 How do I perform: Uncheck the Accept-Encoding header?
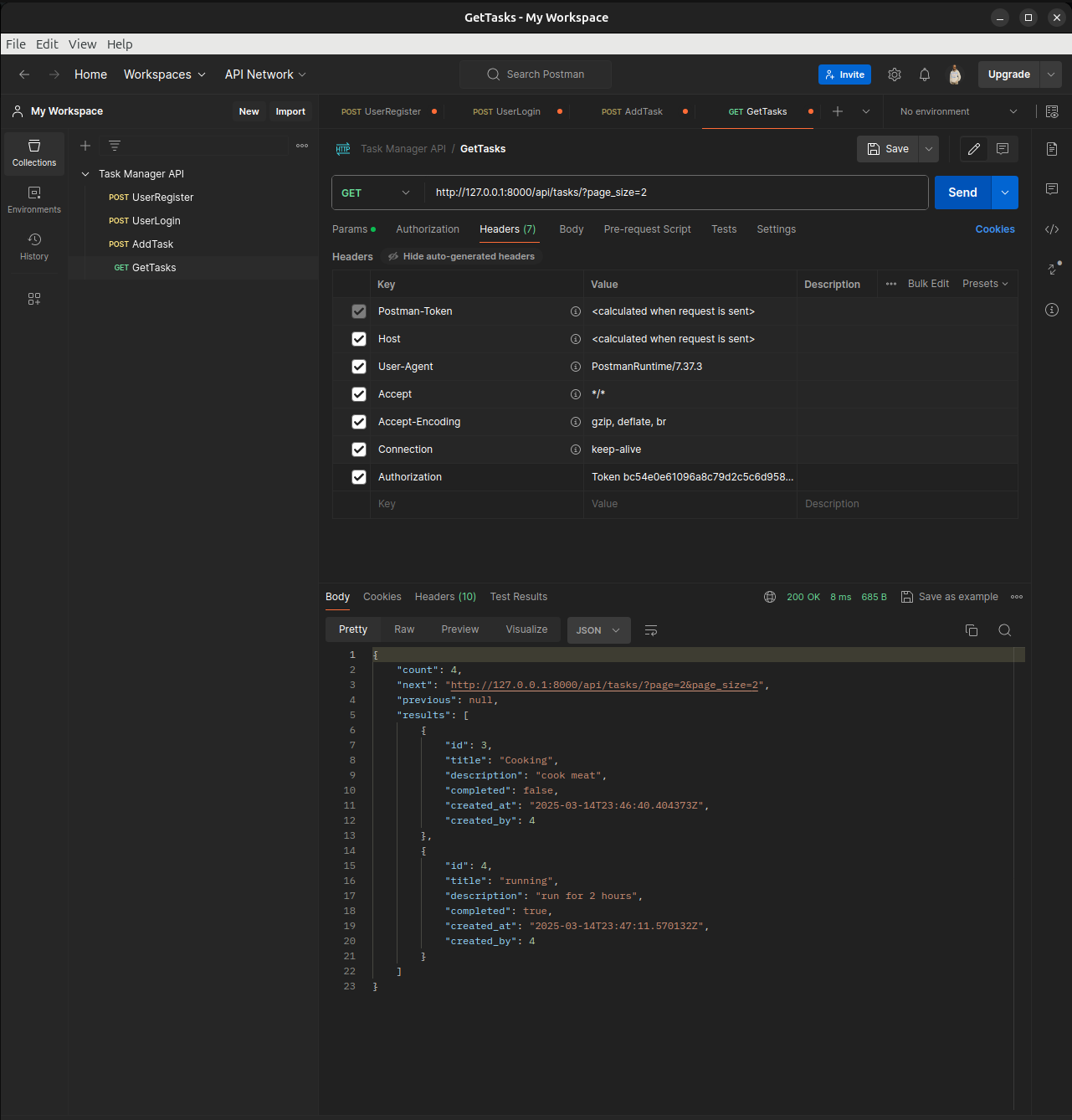359,422
